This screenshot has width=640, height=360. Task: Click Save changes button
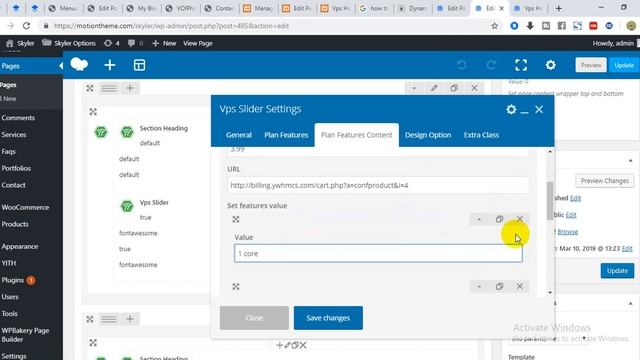[x=328, y=318]
